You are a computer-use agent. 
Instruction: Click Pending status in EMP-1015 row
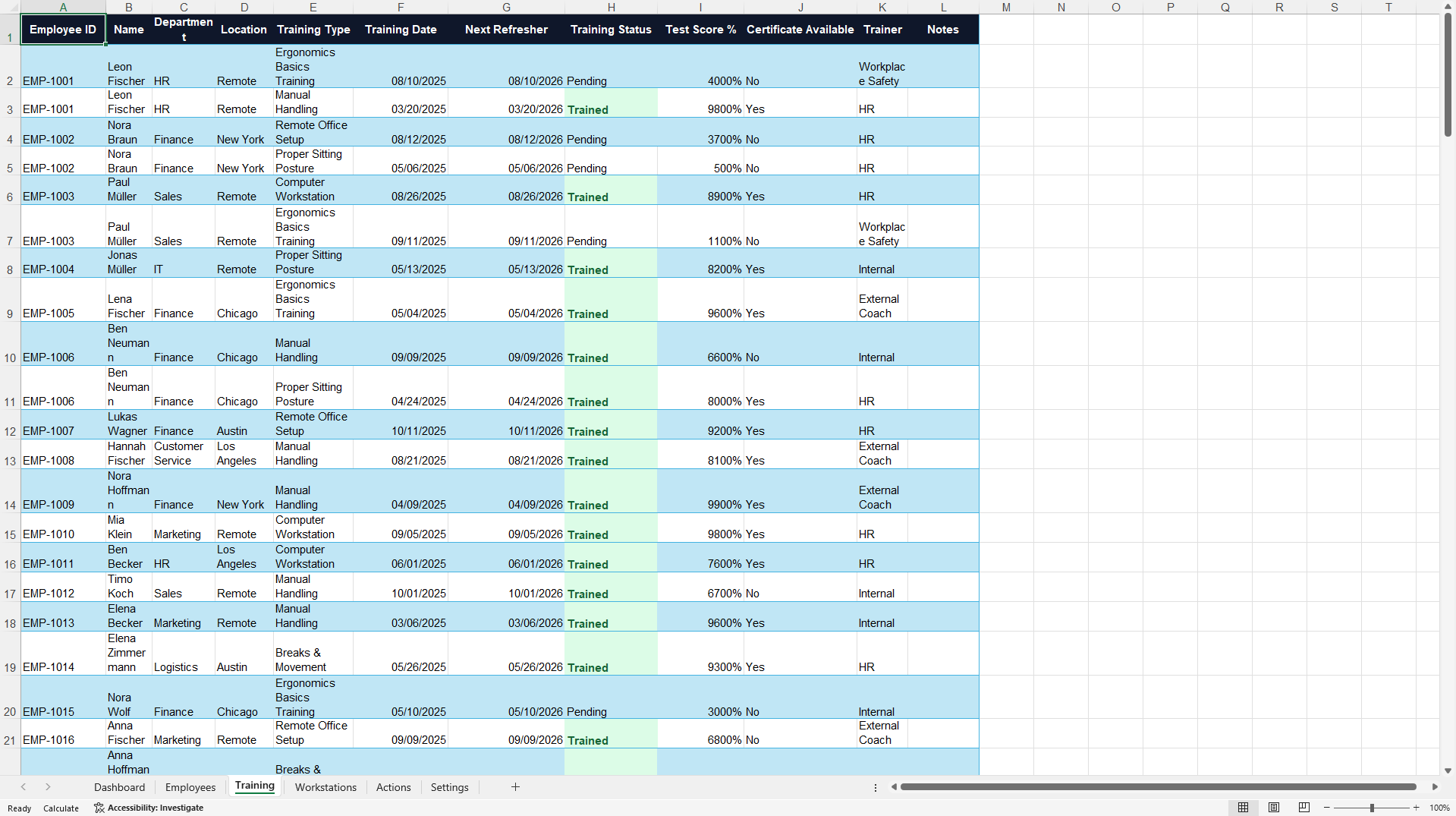click(611, 698)
